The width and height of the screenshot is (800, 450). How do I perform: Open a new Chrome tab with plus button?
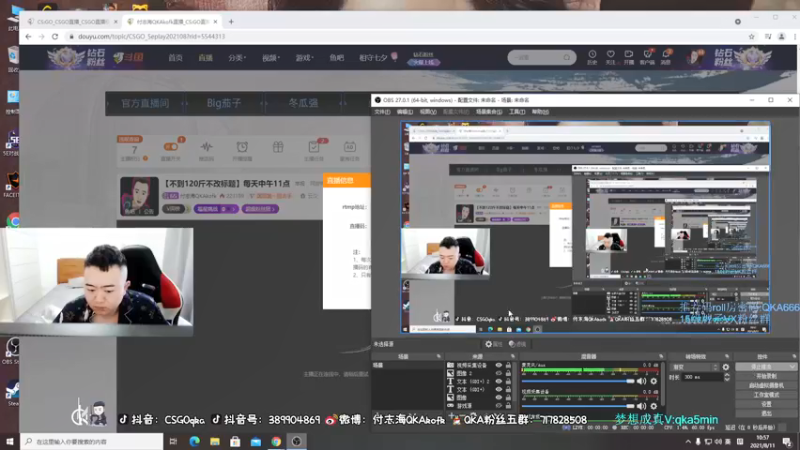pos(231,21)
